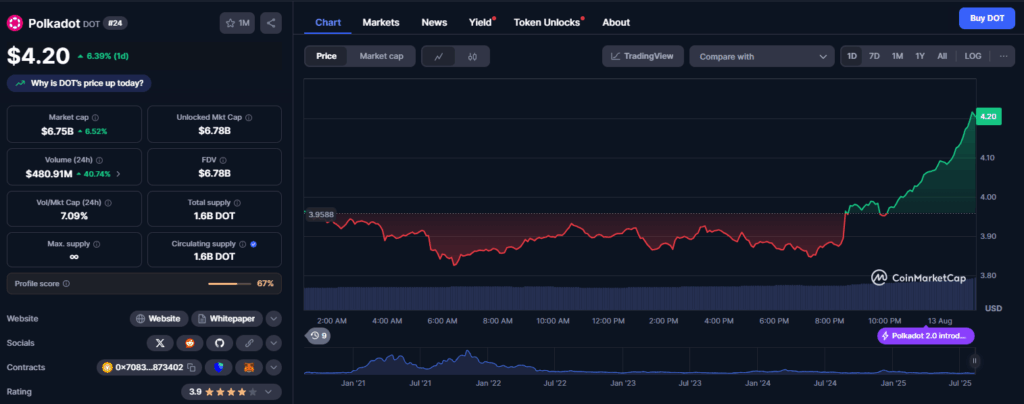Viewport: 1024px width, 404px height.
Task: Add DOT to watchlist with star button
Action: (x=237, y=23)
